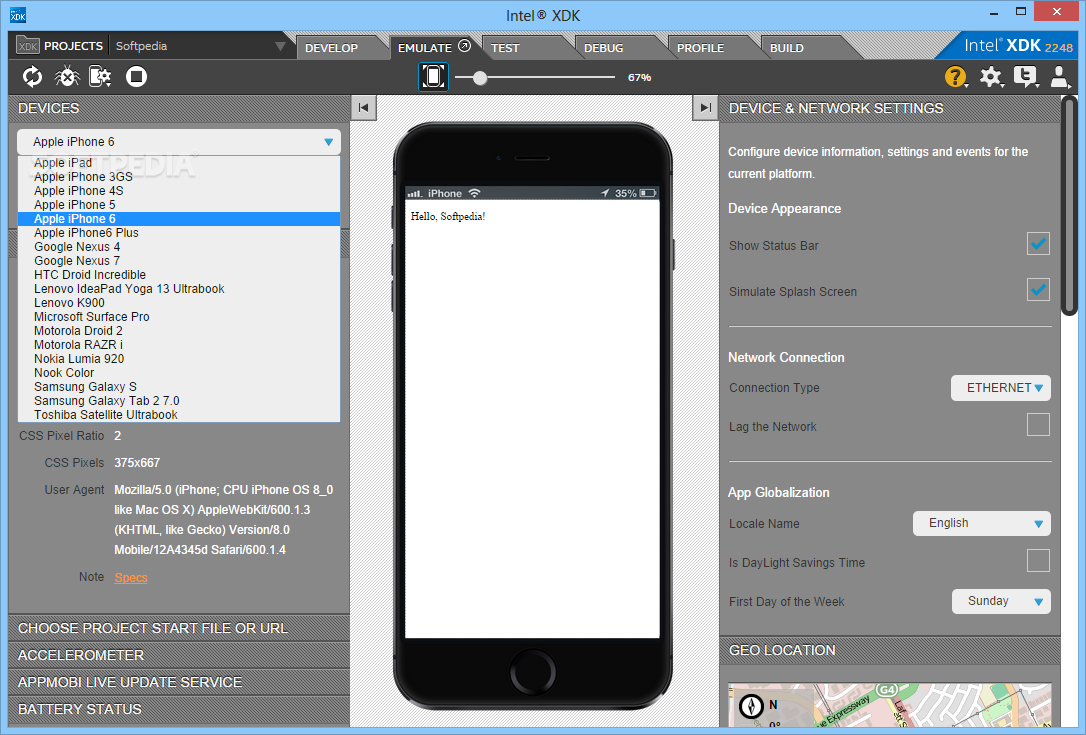
Task: Expand the Accelerometer section
Action: click(x=179, y=655)
